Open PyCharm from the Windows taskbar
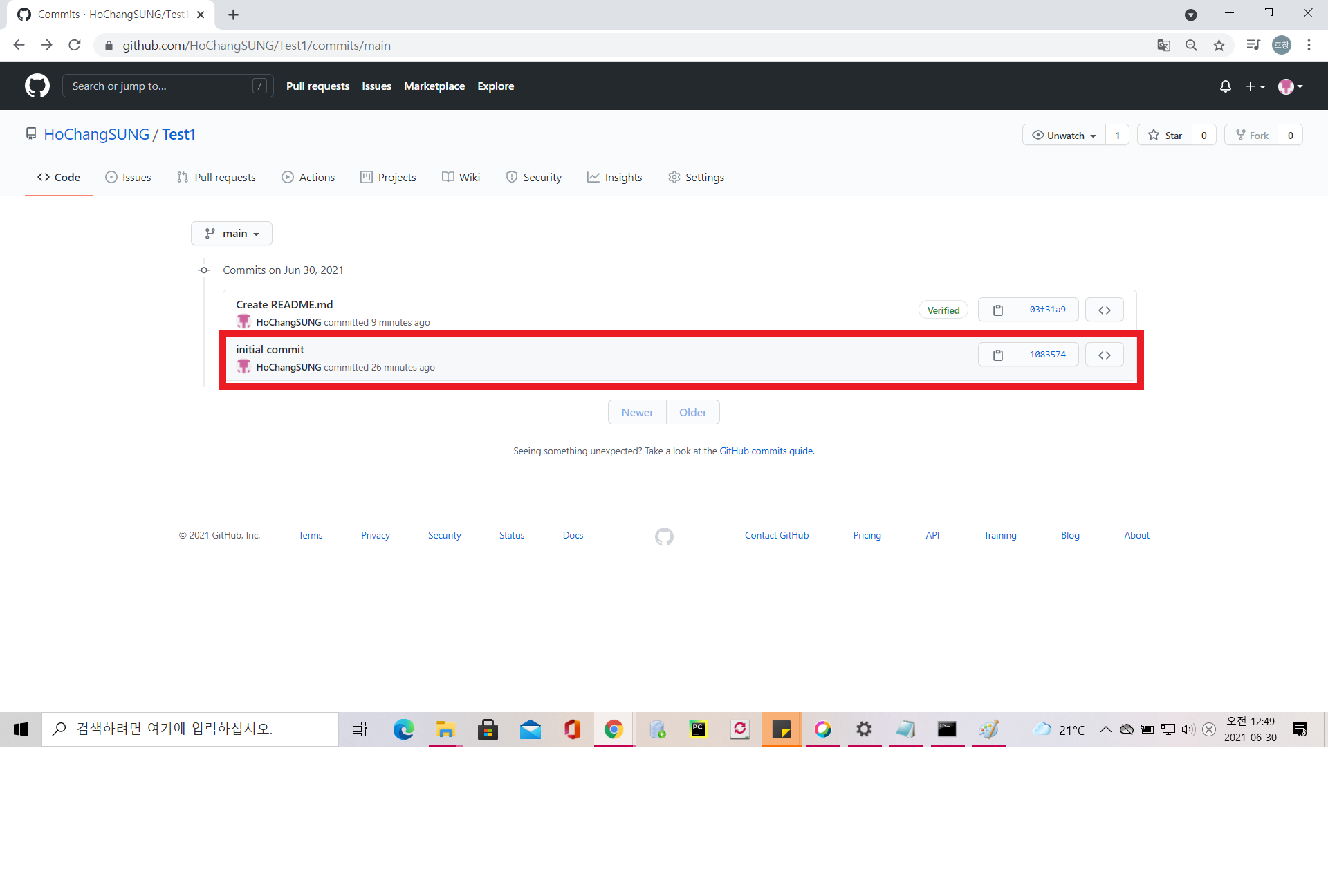This screenshot has height=896, width=1328. coord(699,729)
